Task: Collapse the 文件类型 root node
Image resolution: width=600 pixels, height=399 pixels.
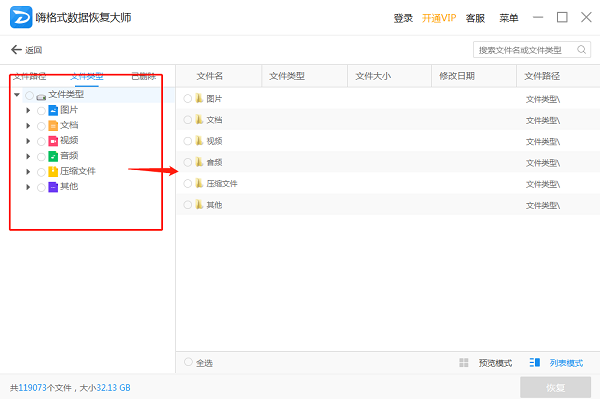Action: pos(16,94)
